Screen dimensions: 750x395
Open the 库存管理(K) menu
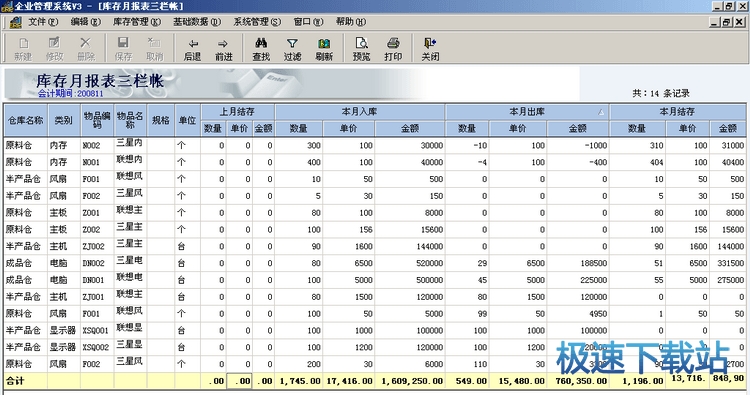tap(137, 22)
